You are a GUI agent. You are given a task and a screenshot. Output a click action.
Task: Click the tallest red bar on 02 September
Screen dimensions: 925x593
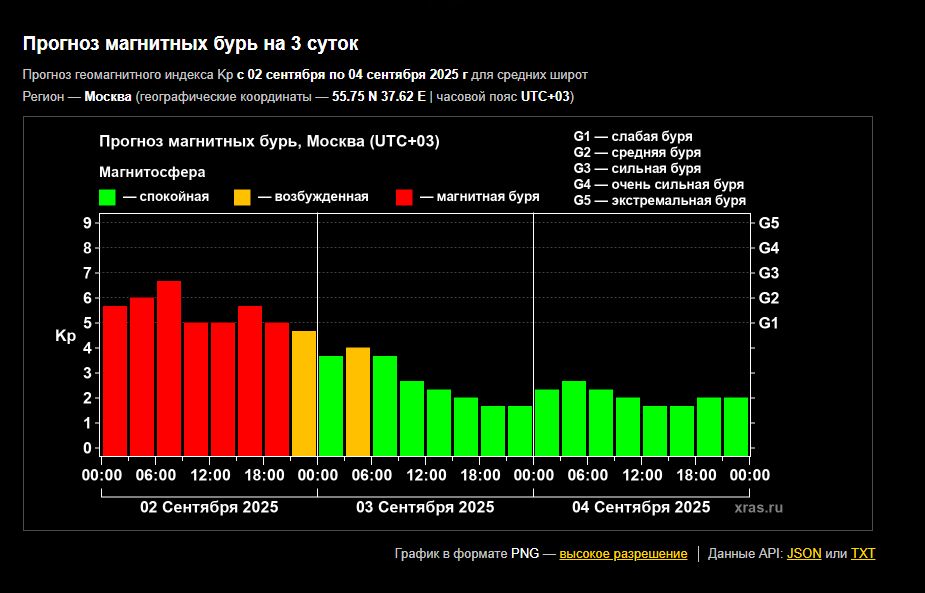coord(169,367)
